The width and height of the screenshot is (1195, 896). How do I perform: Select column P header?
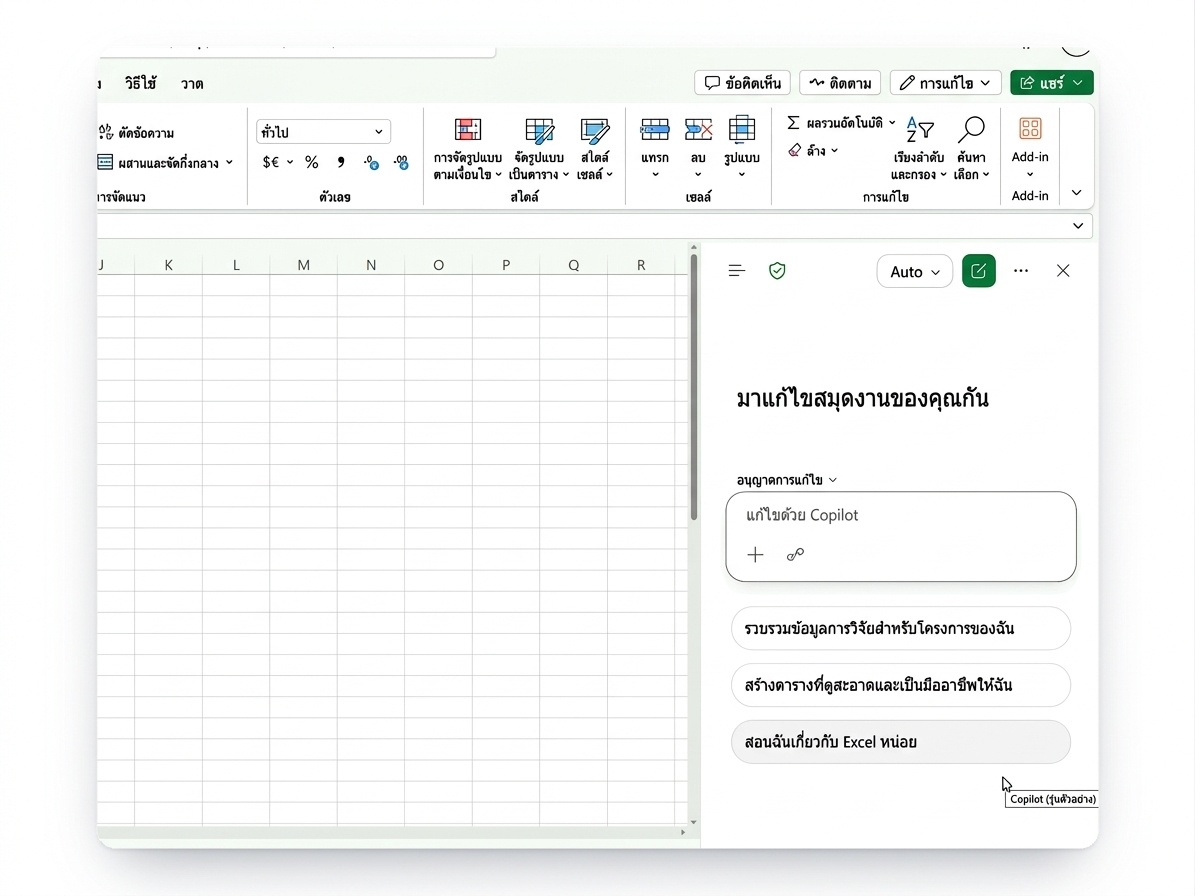[x=506, y=265]
